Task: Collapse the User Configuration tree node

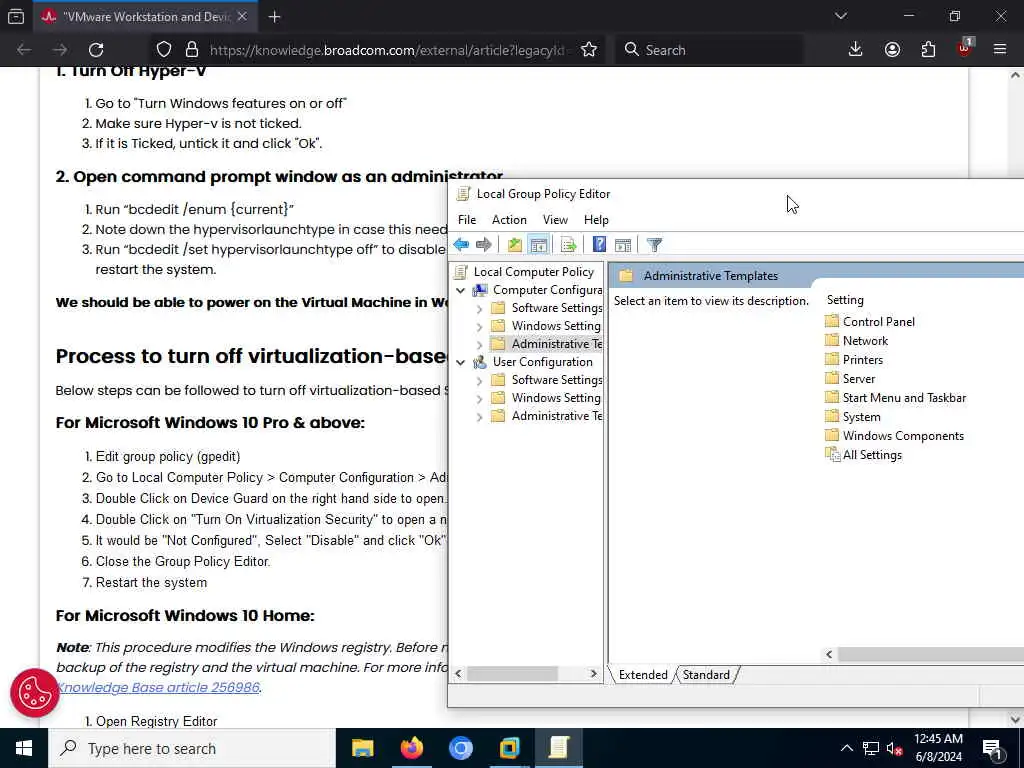Action: [x=460, y=362]
